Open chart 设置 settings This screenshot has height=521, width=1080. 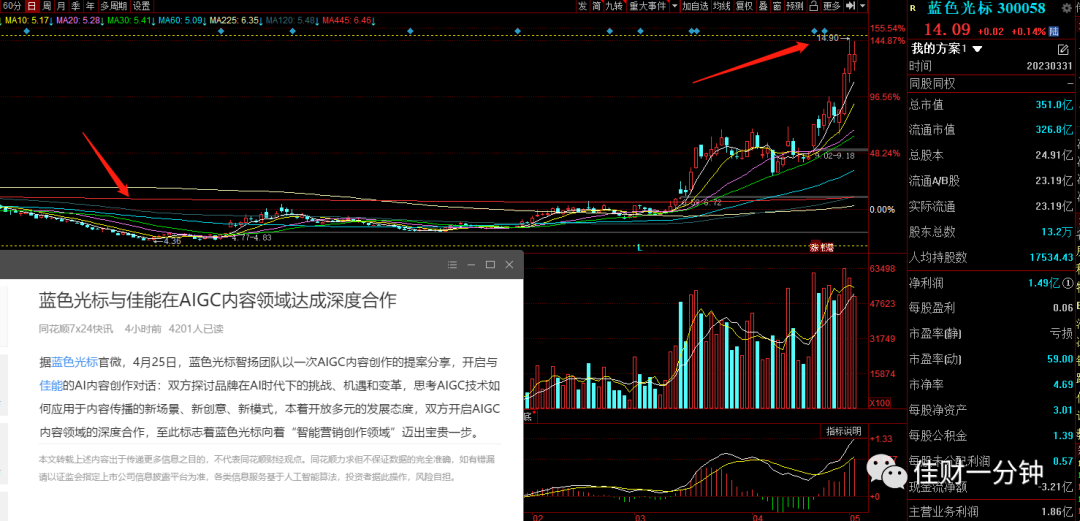[x=141, y=6]
